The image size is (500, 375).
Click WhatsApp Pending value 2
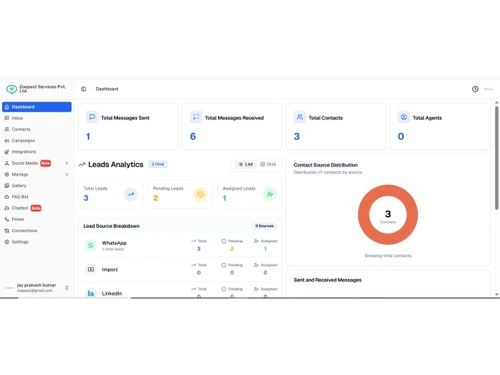click(x=232, y=249)
